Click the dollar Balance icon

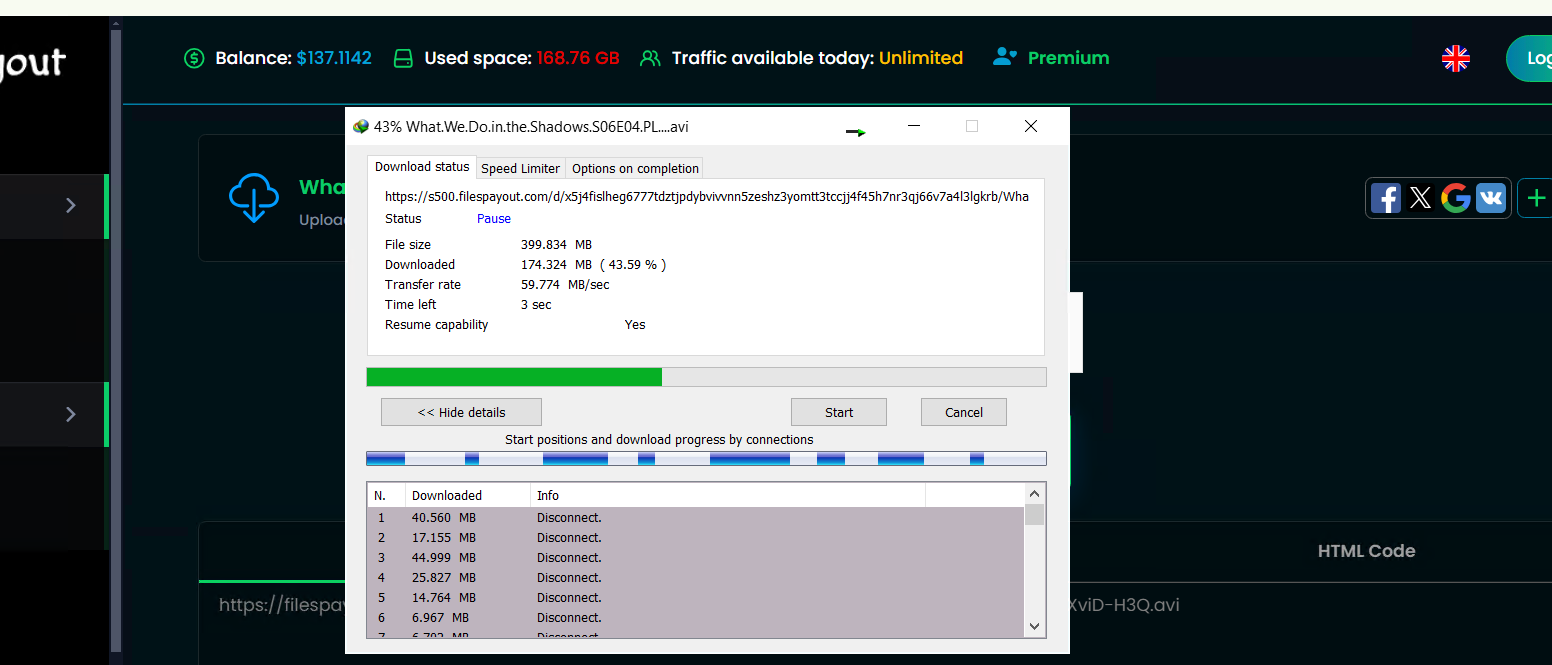(194, 58)
